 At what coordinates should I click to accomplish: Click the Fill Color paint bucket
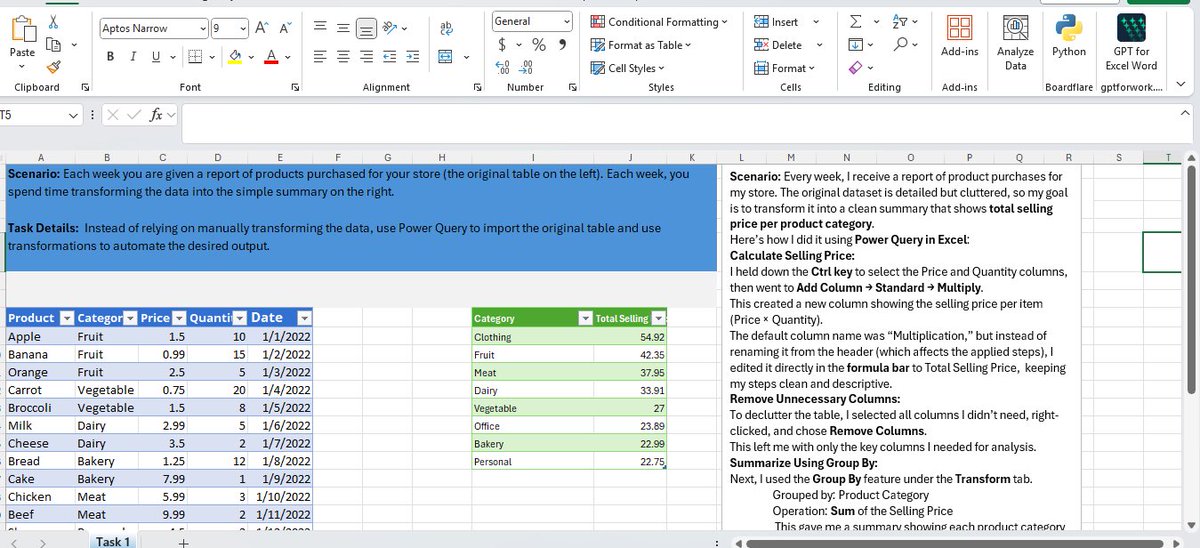[x=236, y=57]
